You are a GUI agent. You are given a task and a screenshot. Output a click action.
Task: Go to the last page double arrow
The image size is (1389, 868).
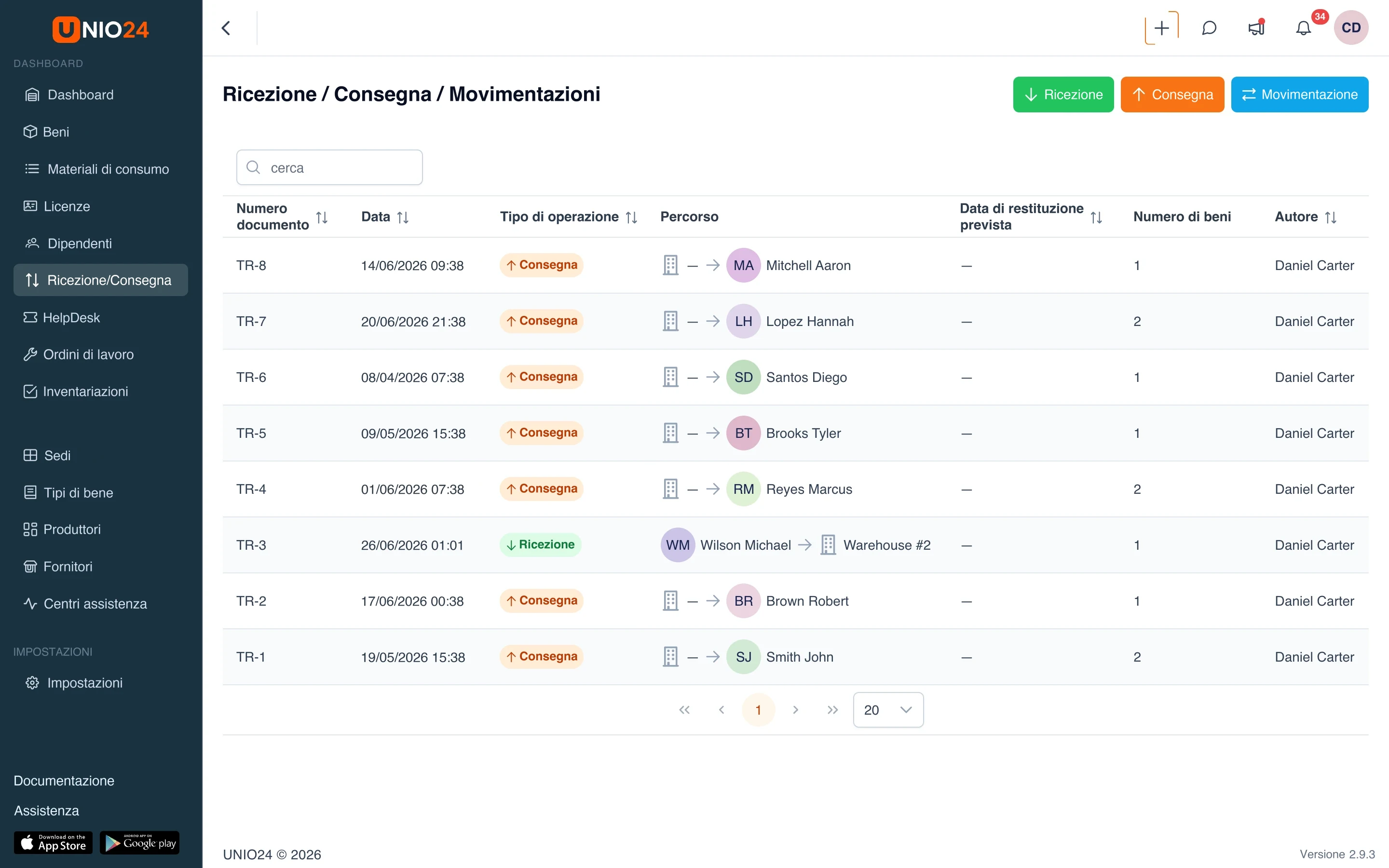point(832,710)
